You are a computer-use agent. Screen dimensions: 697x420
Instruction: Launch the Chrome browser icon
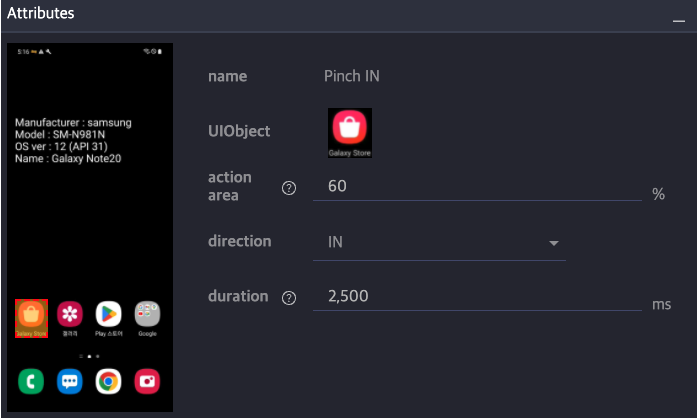108,381
